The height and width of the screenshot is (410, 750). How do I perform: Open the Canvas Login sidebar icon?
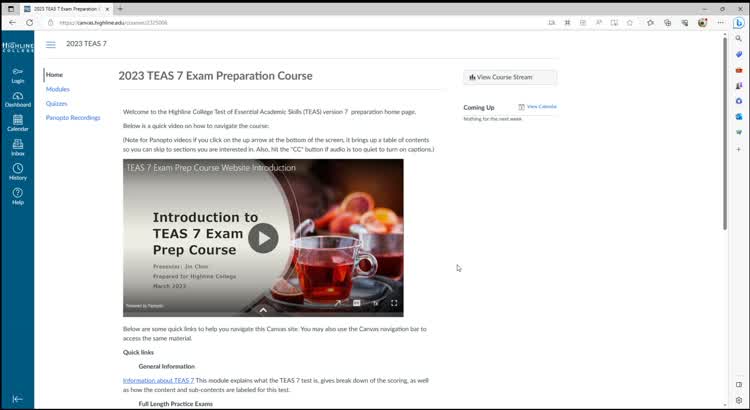pyautogui.click(x=18, y=75)
